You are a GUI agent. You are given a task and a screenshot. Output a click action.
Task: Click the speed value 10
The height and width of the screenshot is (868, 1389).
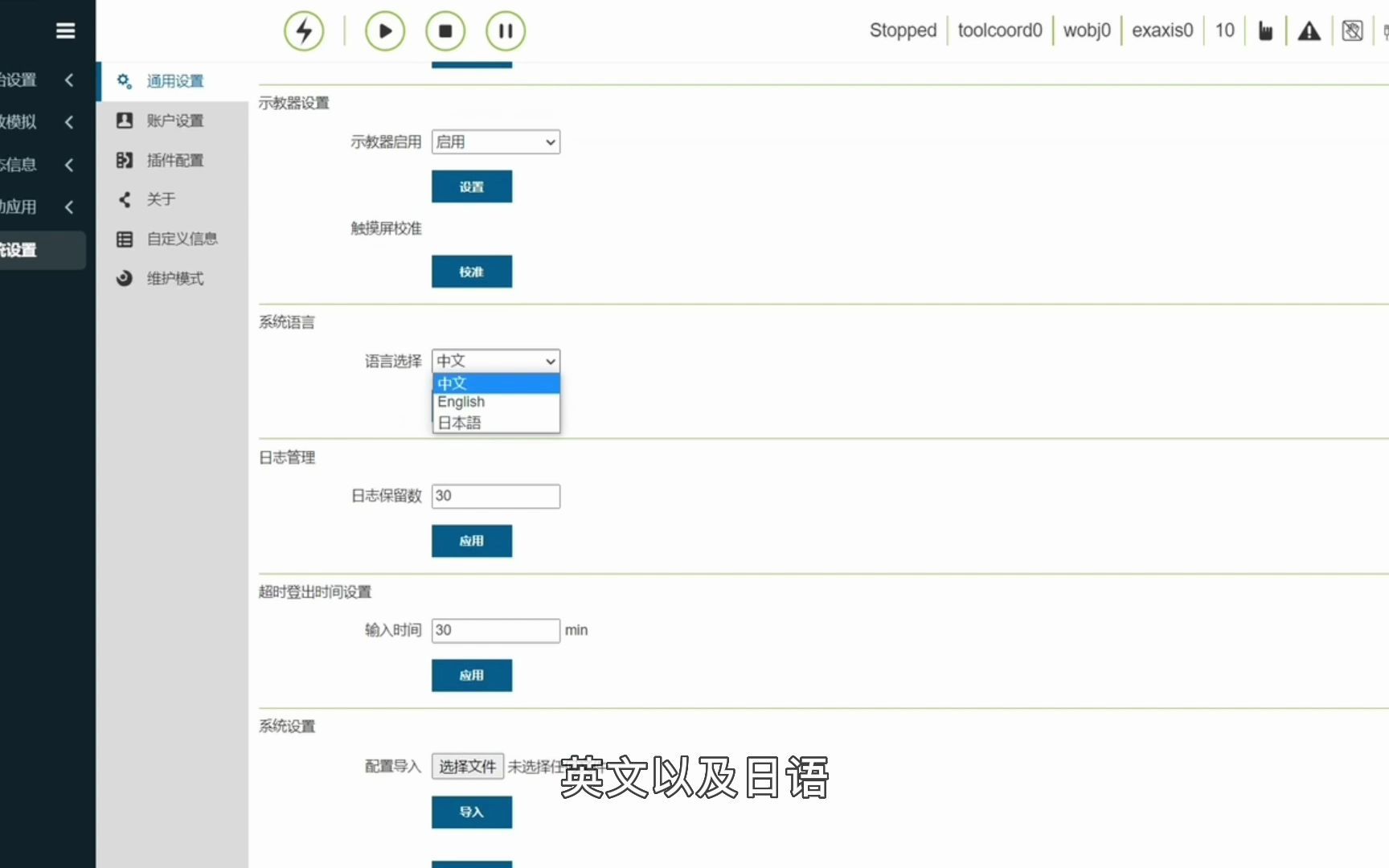tap(1224, 31)
